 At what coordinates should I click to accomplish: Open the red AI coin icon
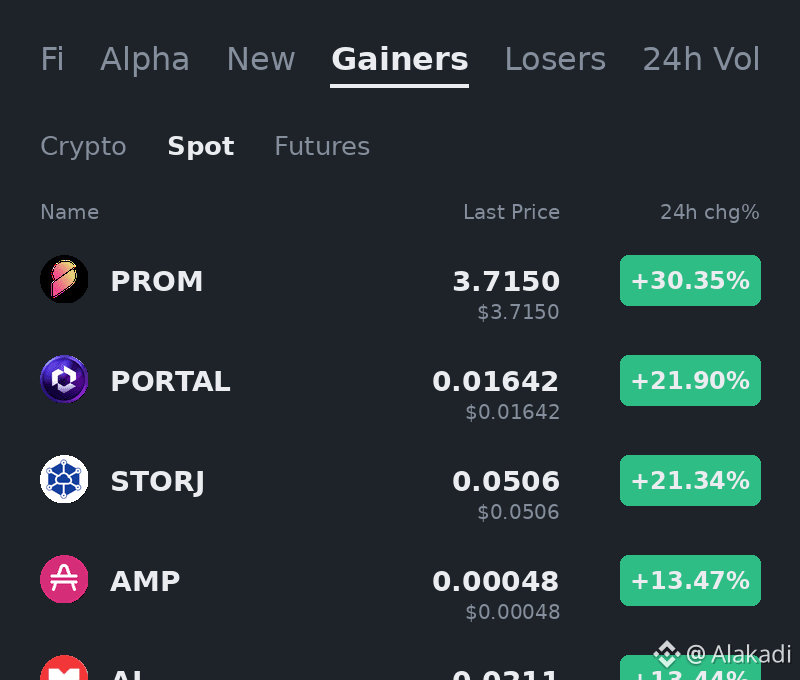64,667
